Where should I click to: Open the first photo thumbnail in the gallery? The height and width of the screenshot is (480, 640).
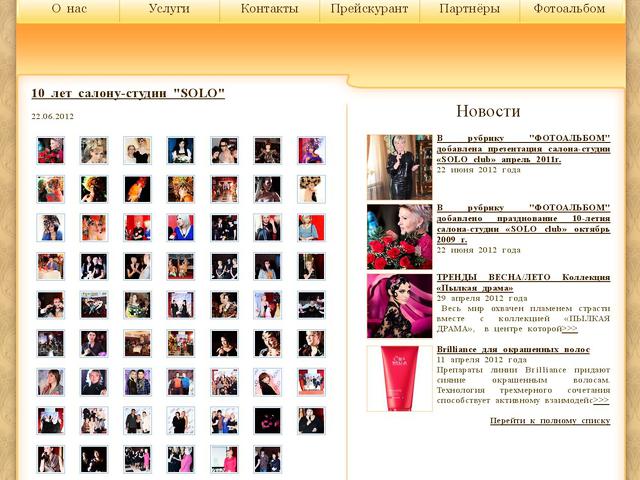[51, 150]
